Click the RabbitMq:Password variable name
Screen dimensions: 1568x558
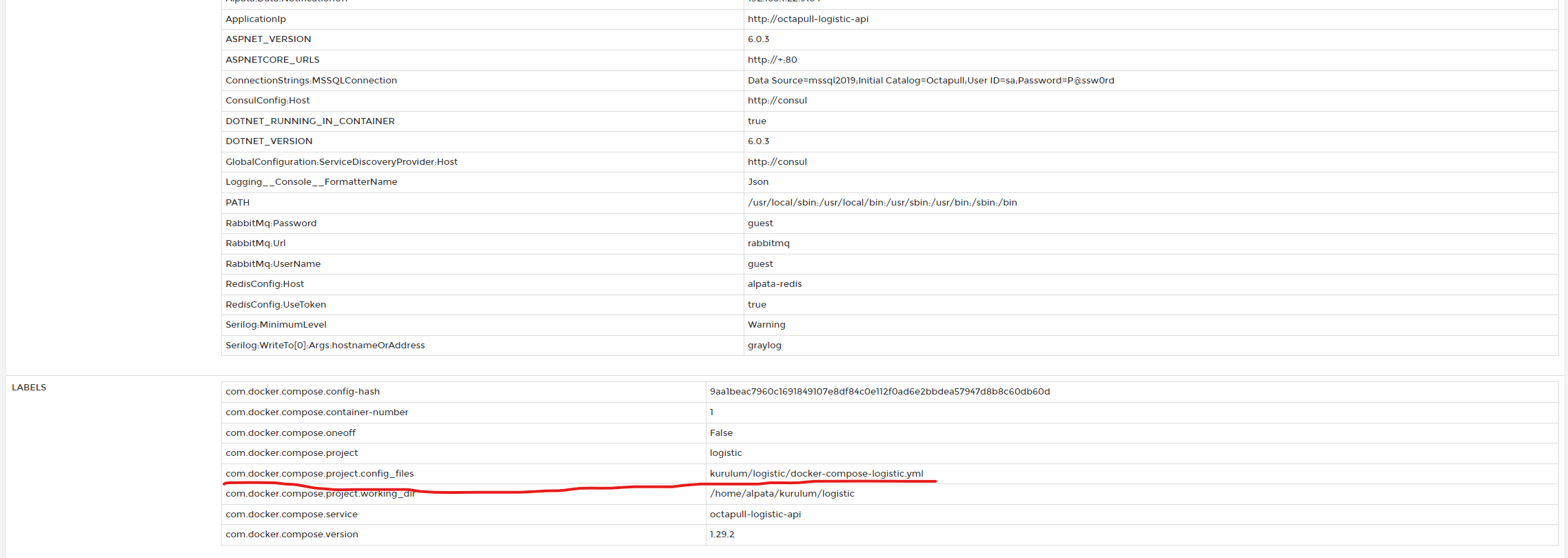(271, 223)
